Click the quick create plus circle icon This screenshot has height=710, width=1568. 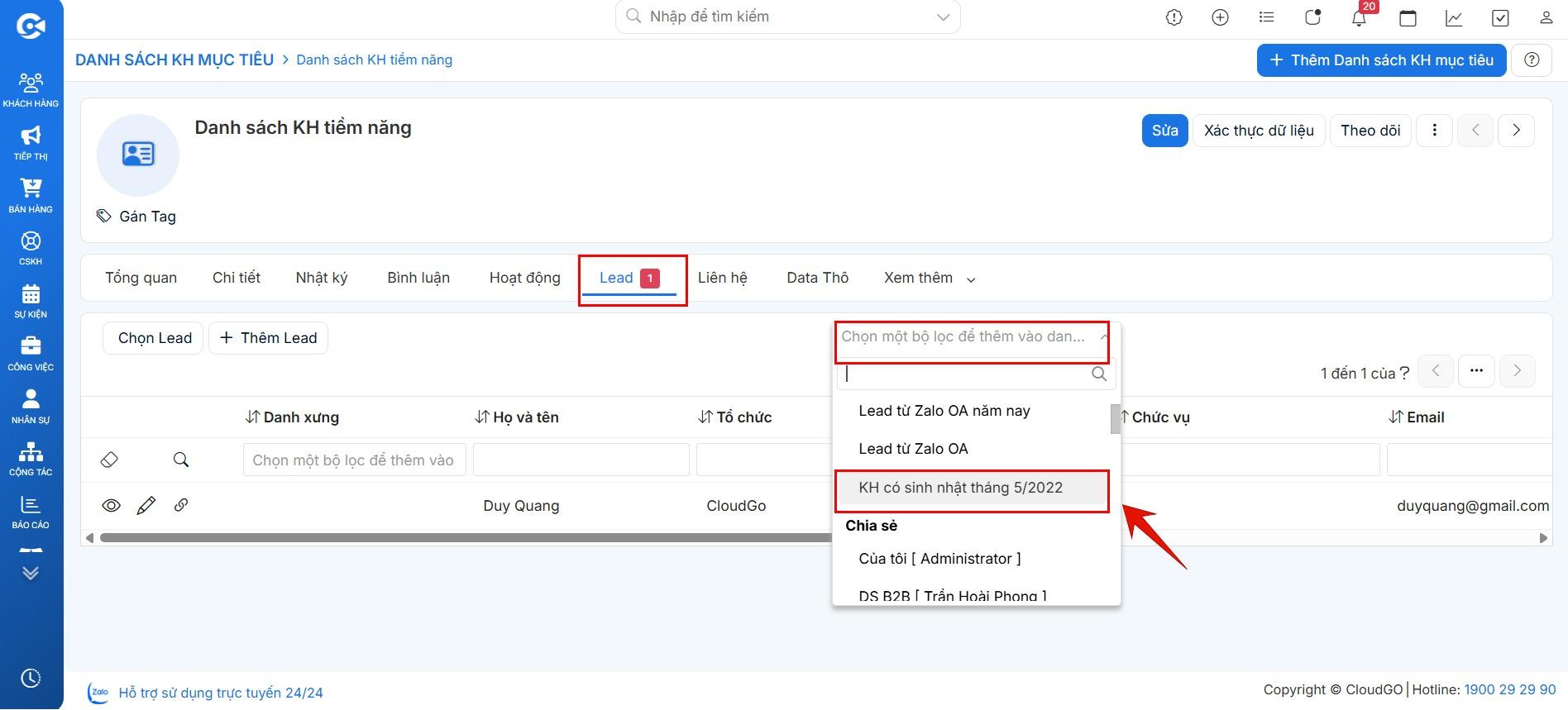(1220, 17)
